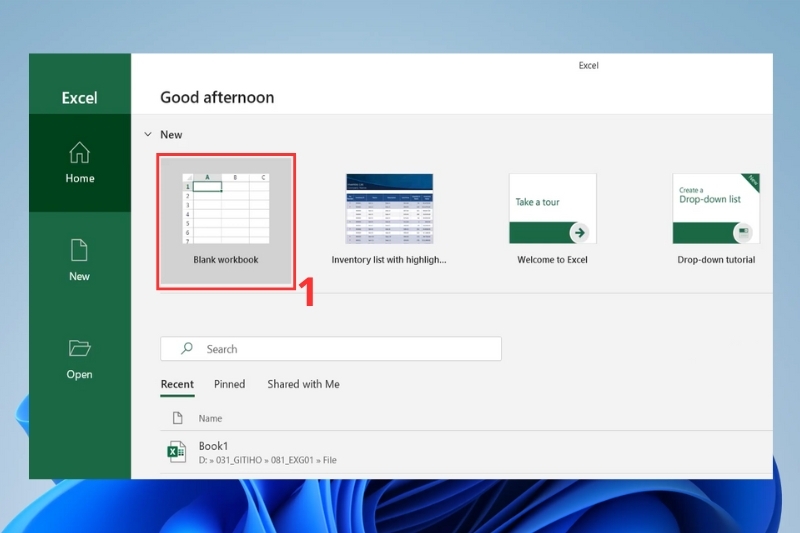Click the magnifier icon in Search box

point(187,348)
